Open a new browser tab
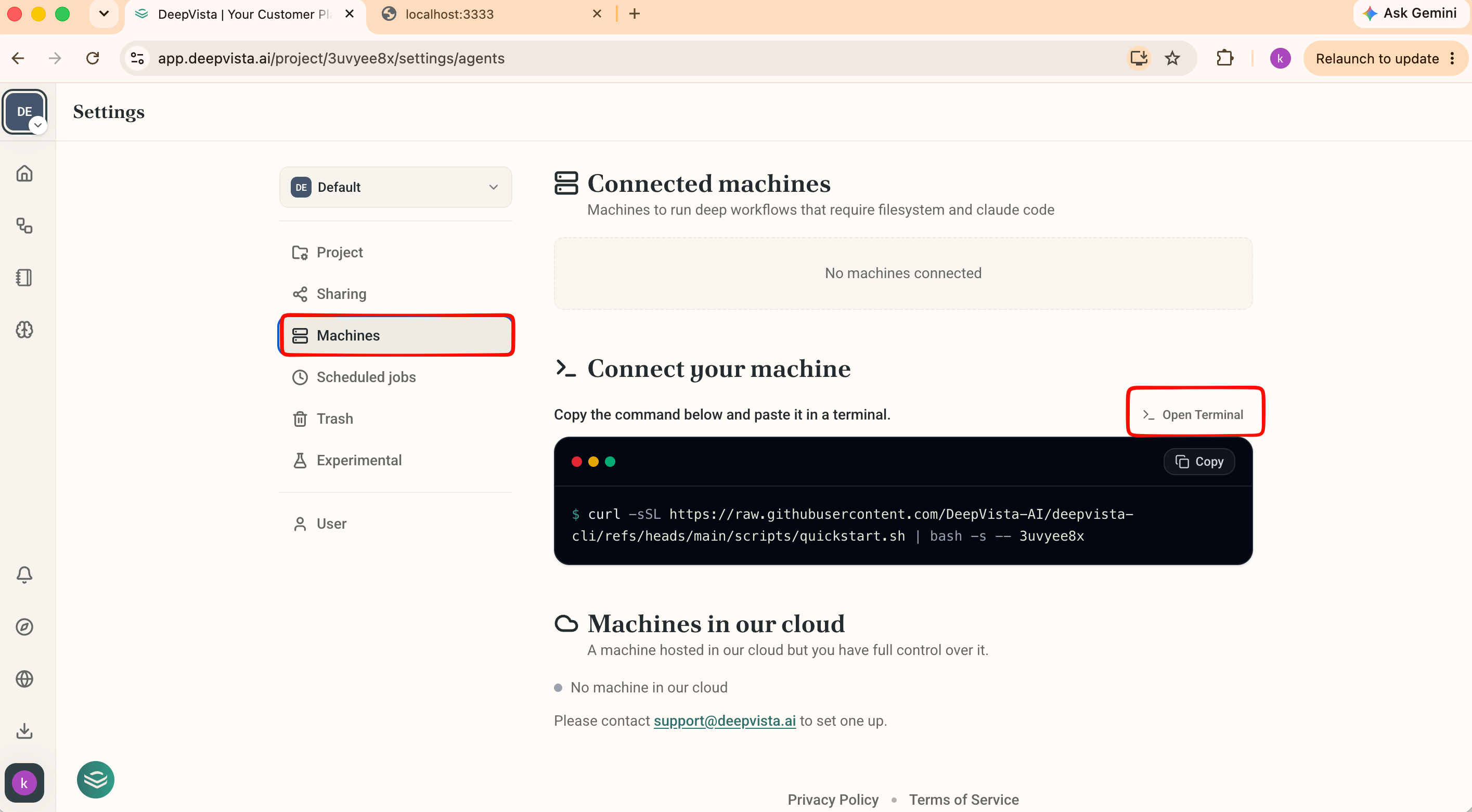The image size is (1472, 812). click(634, 14)
